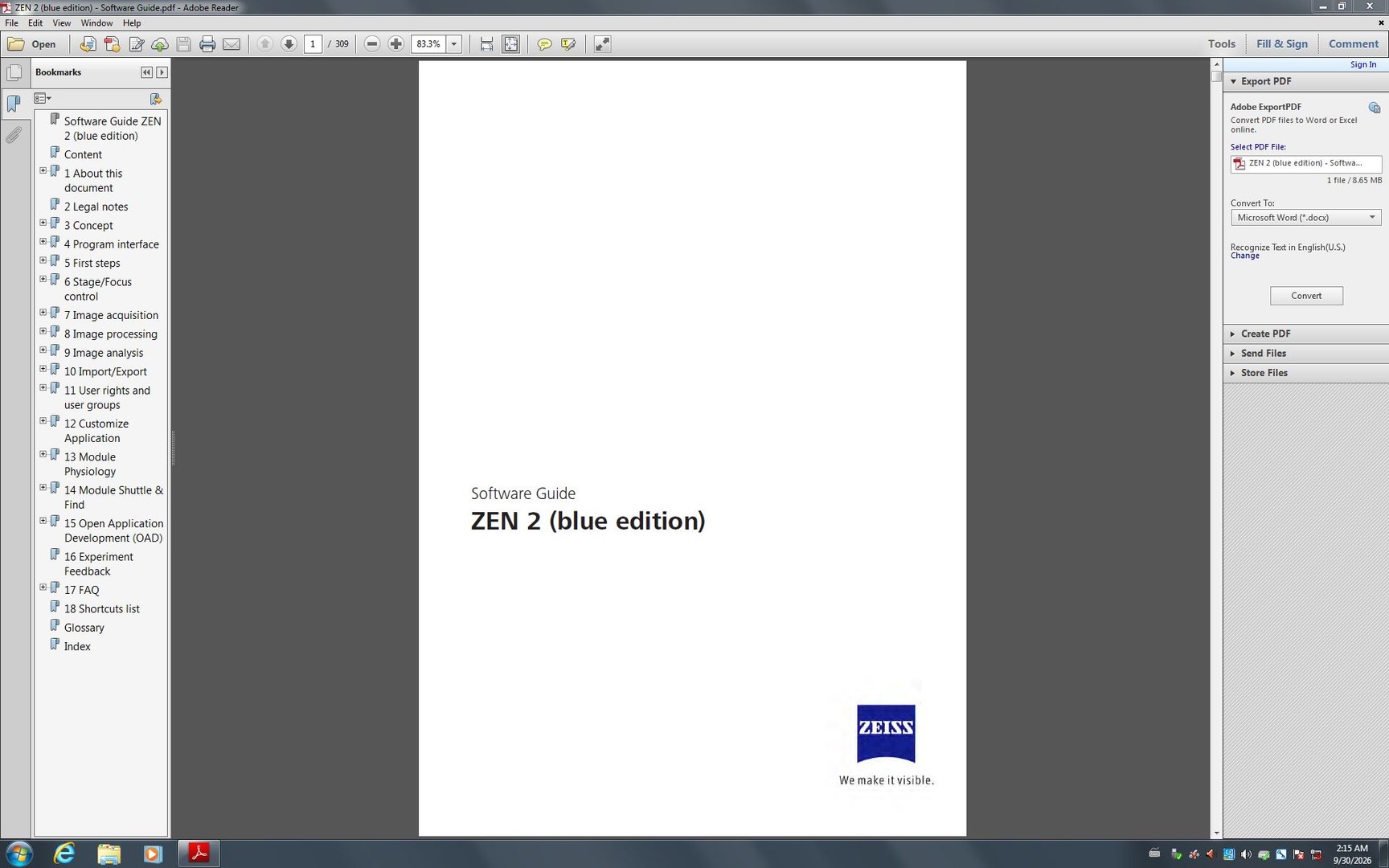Open the Attachments paperclip panel
Viewport: 1389px width, 868px height.
14,134
